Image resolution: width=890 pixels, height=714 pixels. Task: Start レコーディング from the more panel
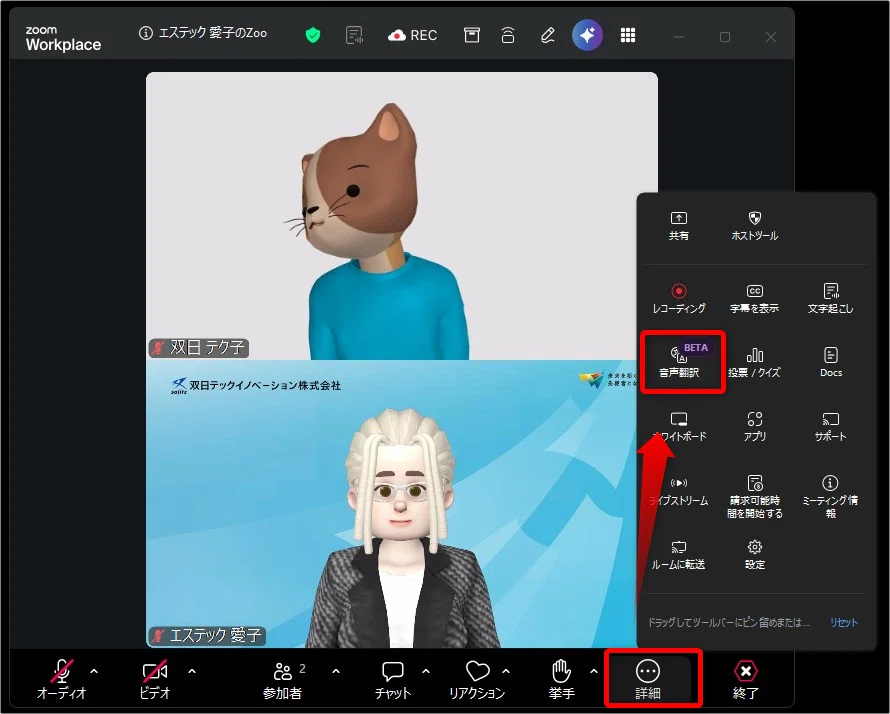tap(679, 299)
